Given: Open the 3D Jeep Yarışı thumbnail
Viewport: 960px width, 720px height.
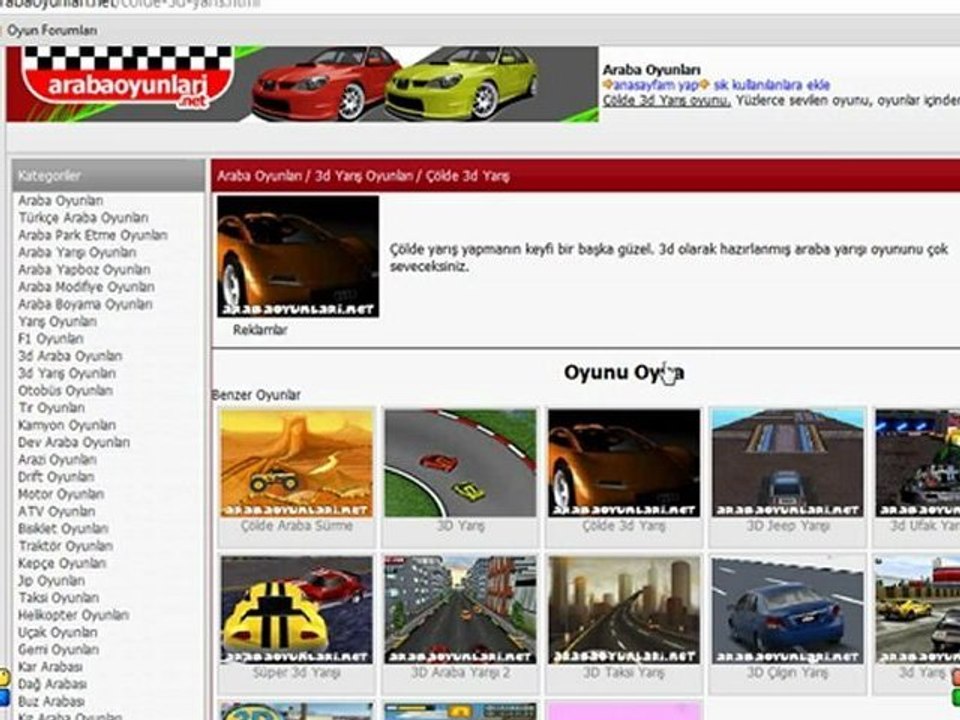Looking at the screenshot, I should pyautogui.click(x=788, y=463).
